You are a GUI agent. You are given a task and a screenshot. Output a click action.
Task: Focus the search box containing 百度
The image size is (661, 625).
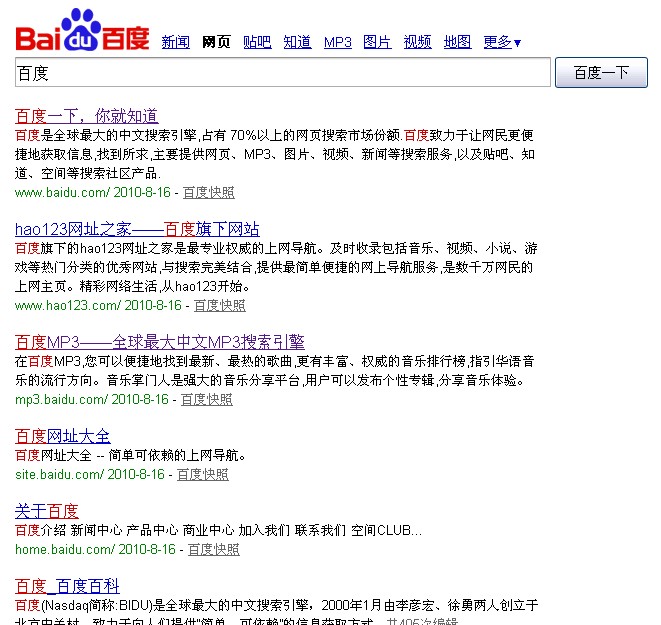(x=283, y=72)
